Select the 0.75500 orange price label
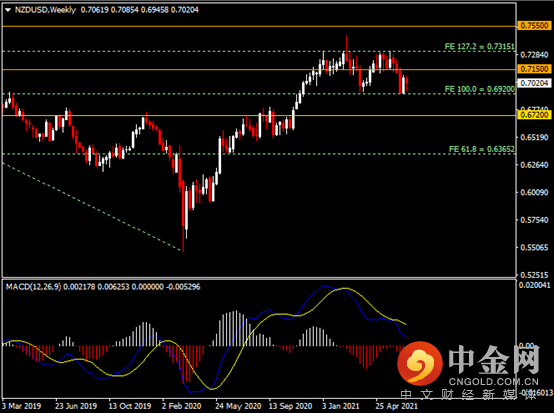The height and width of the screenshot is (413, 554). tap(535, 25)
